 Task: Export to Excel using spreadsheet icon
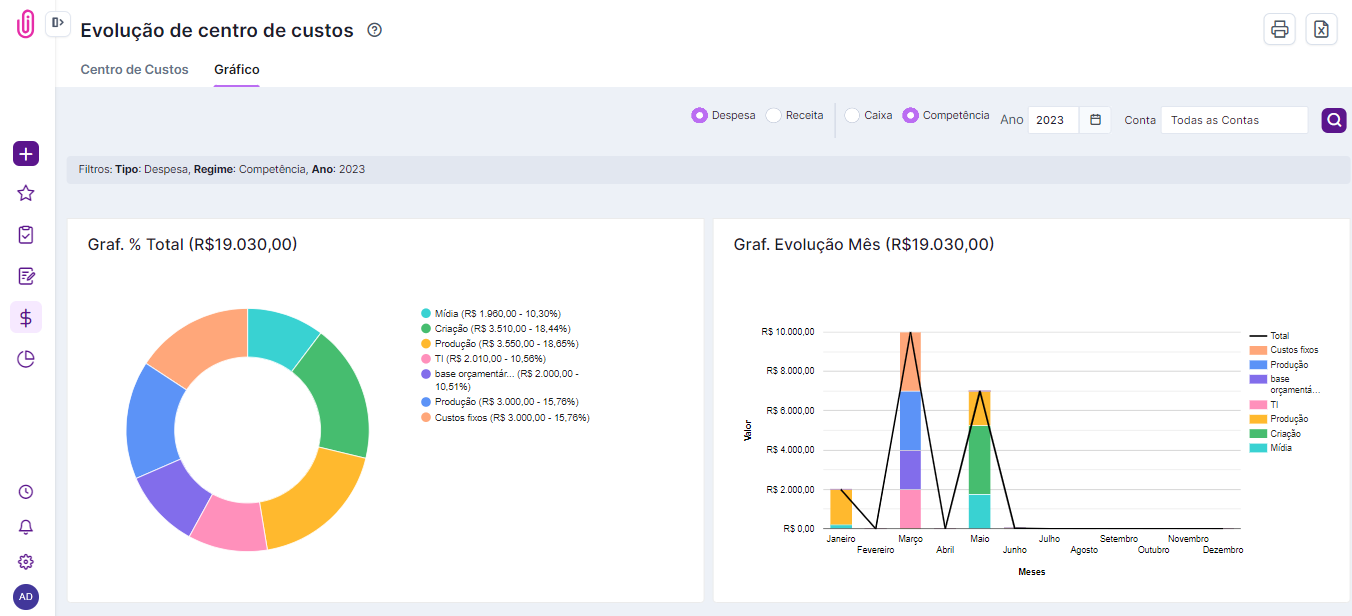(1321, 30)
